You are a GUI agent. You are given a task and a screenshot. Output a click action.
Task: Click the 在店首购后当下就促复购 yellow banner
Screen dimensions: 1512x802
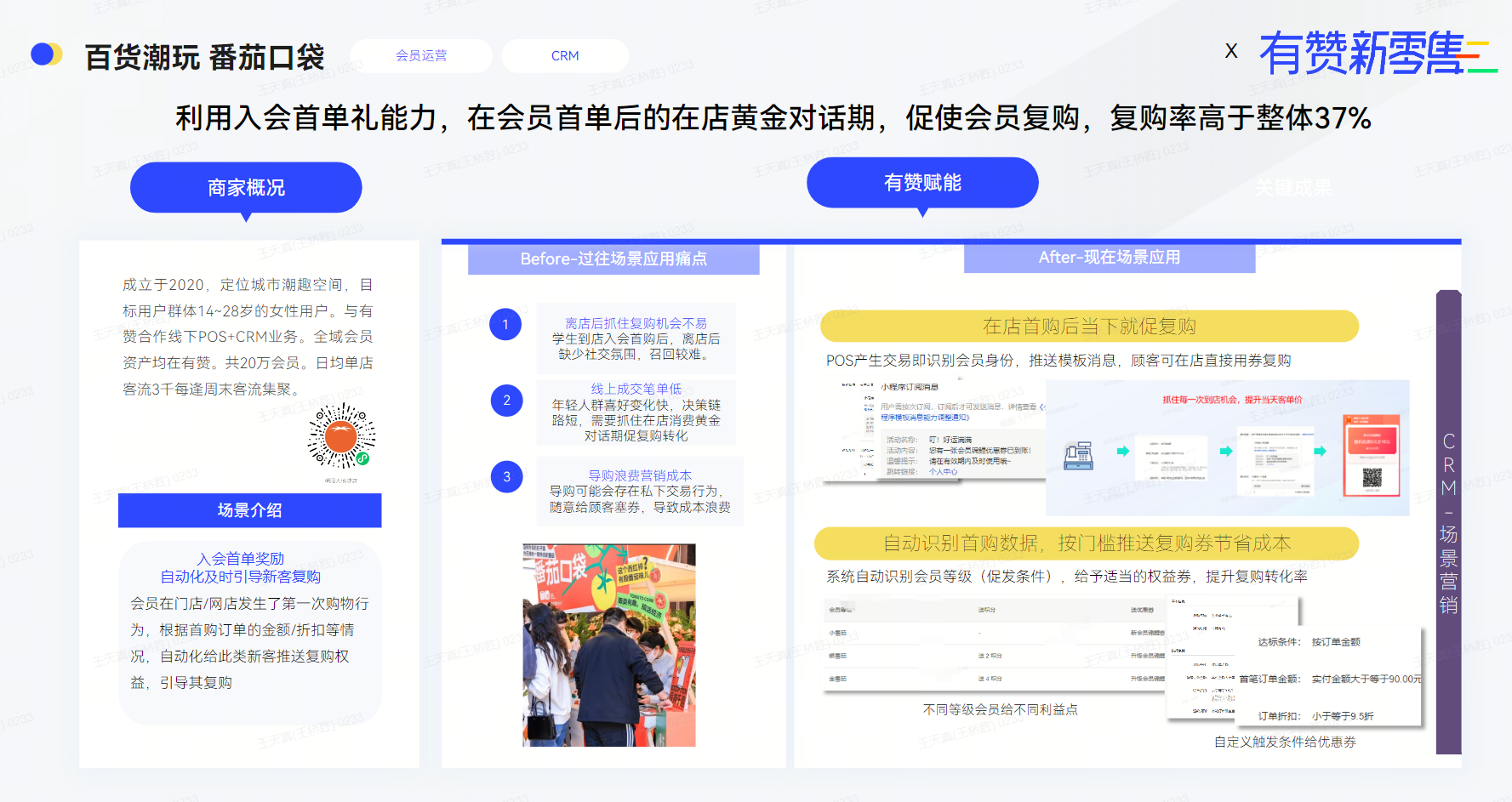coord(1089,327)
